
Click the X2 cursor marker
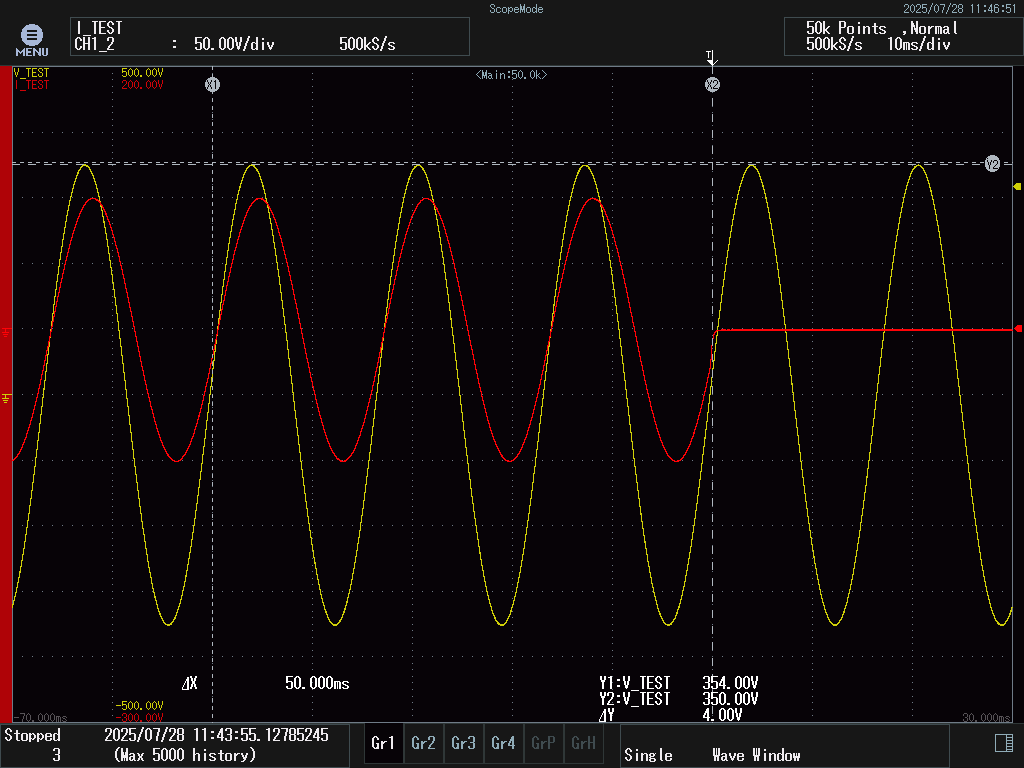[x=712, y=85]
